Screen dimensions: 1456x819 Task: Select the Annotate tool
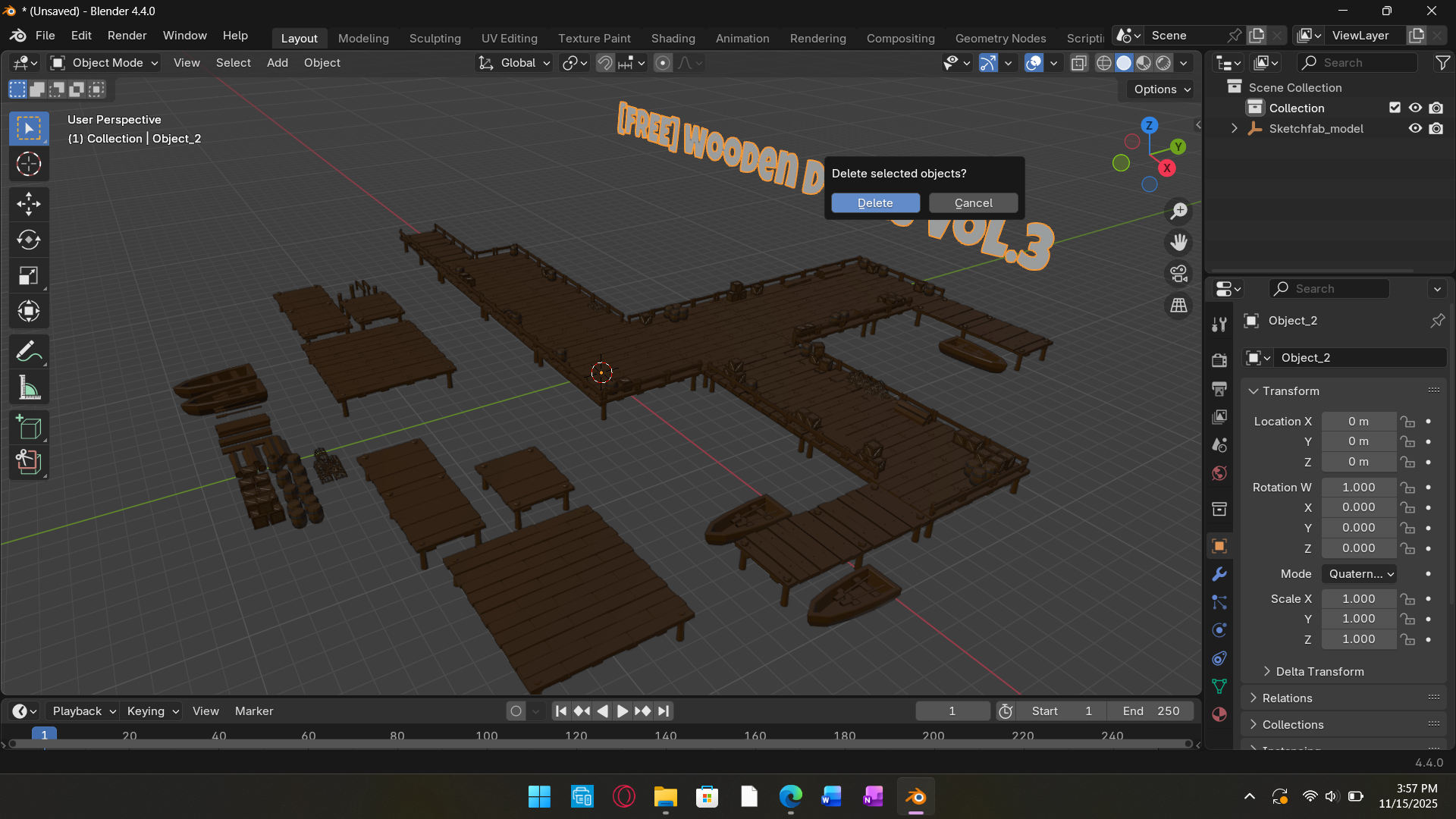click(x=29, y=351)
